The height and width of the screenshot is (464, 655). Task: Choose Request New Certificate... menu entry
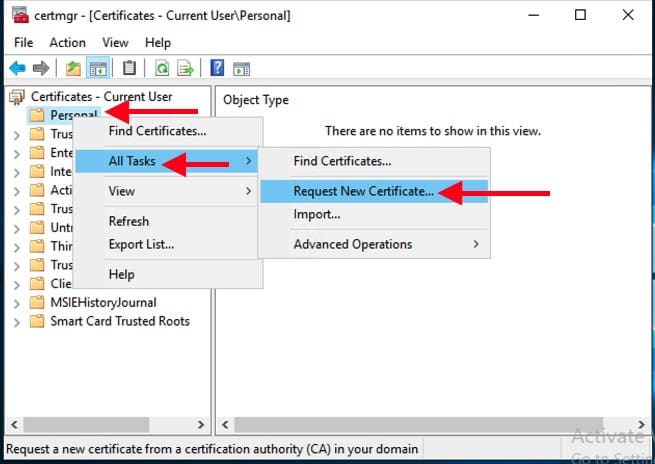tap(363, 191)
